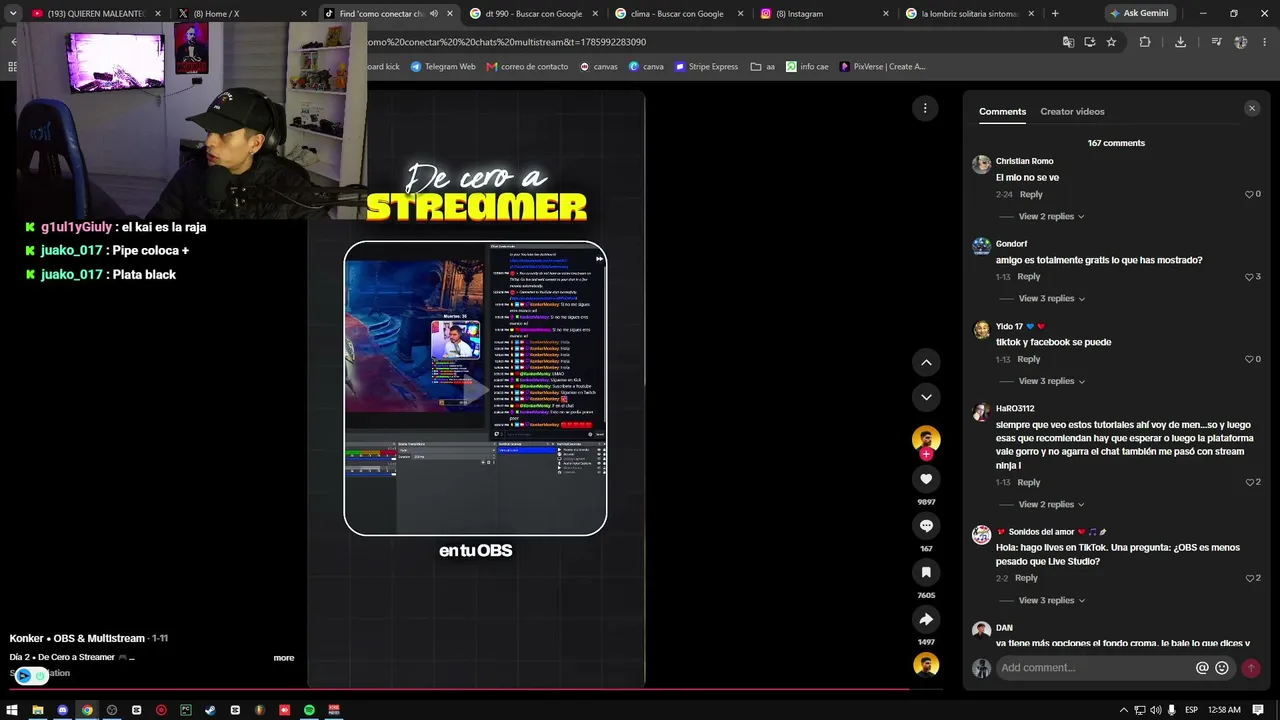Viewport: 1280px width, 720px height.
Task: Open Steam from the taskbar
Action: click(x=210, y=710)
